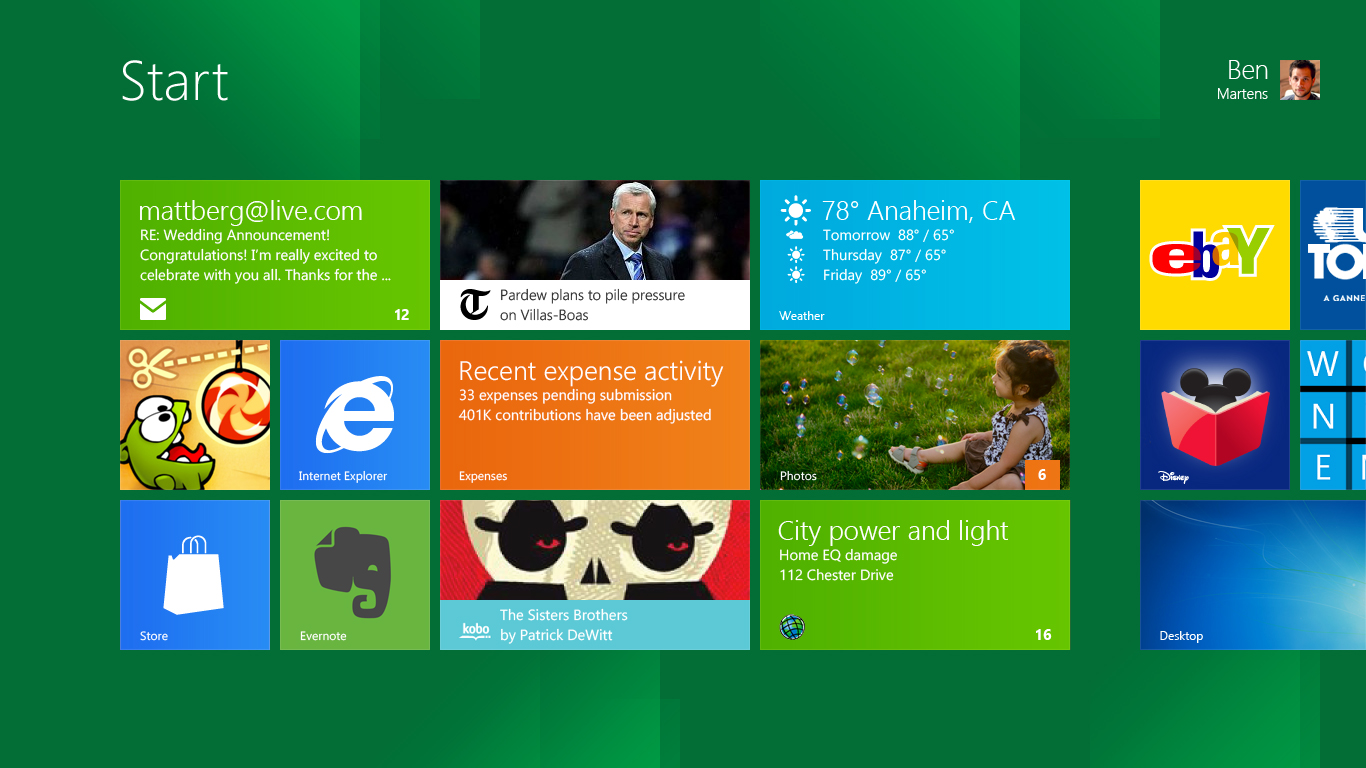The image size is (1366, 768).
Task: Click 'Friday 89° / 65°' forecast text
Action: tap(874, 275)
